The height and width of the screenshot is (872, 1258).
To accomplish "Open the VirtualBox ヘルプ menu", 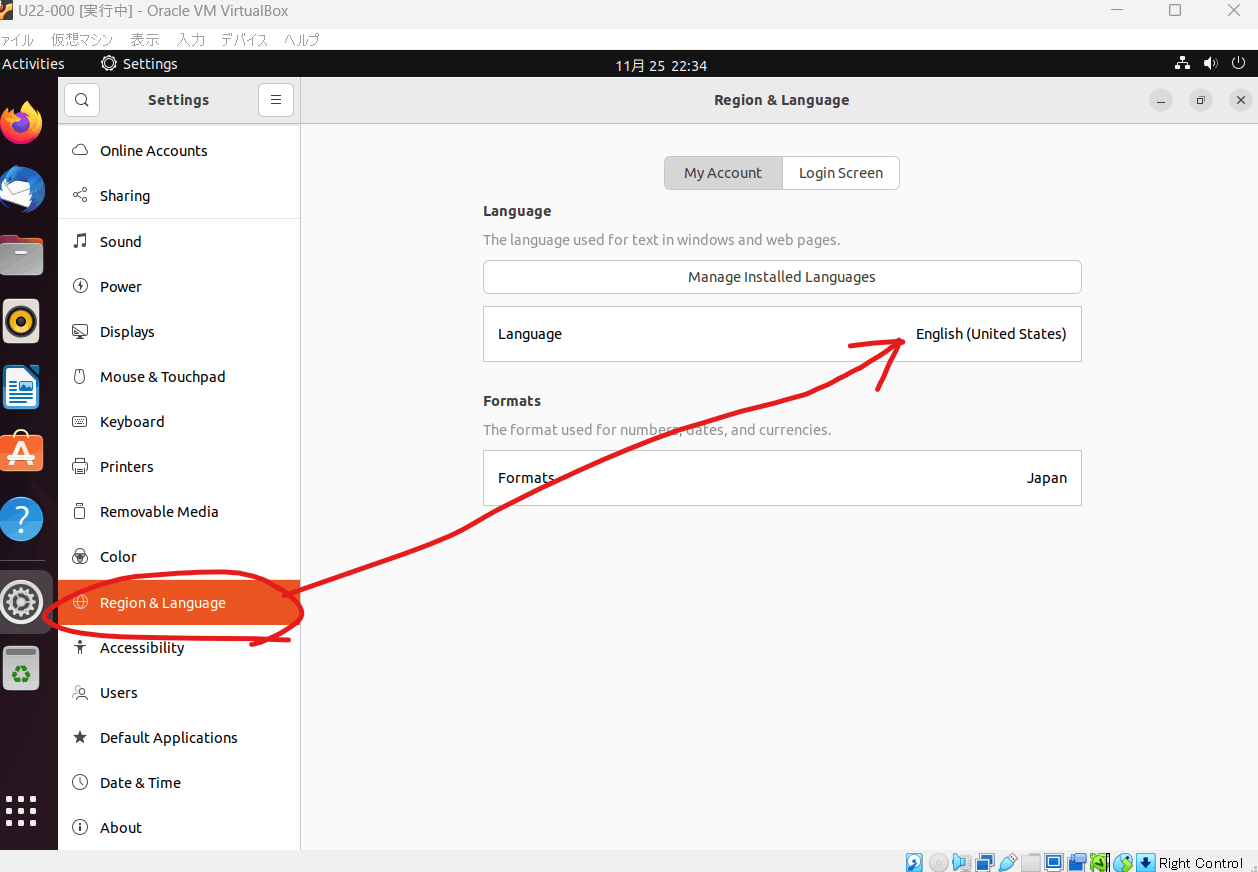I will click(x=301, y=40).
